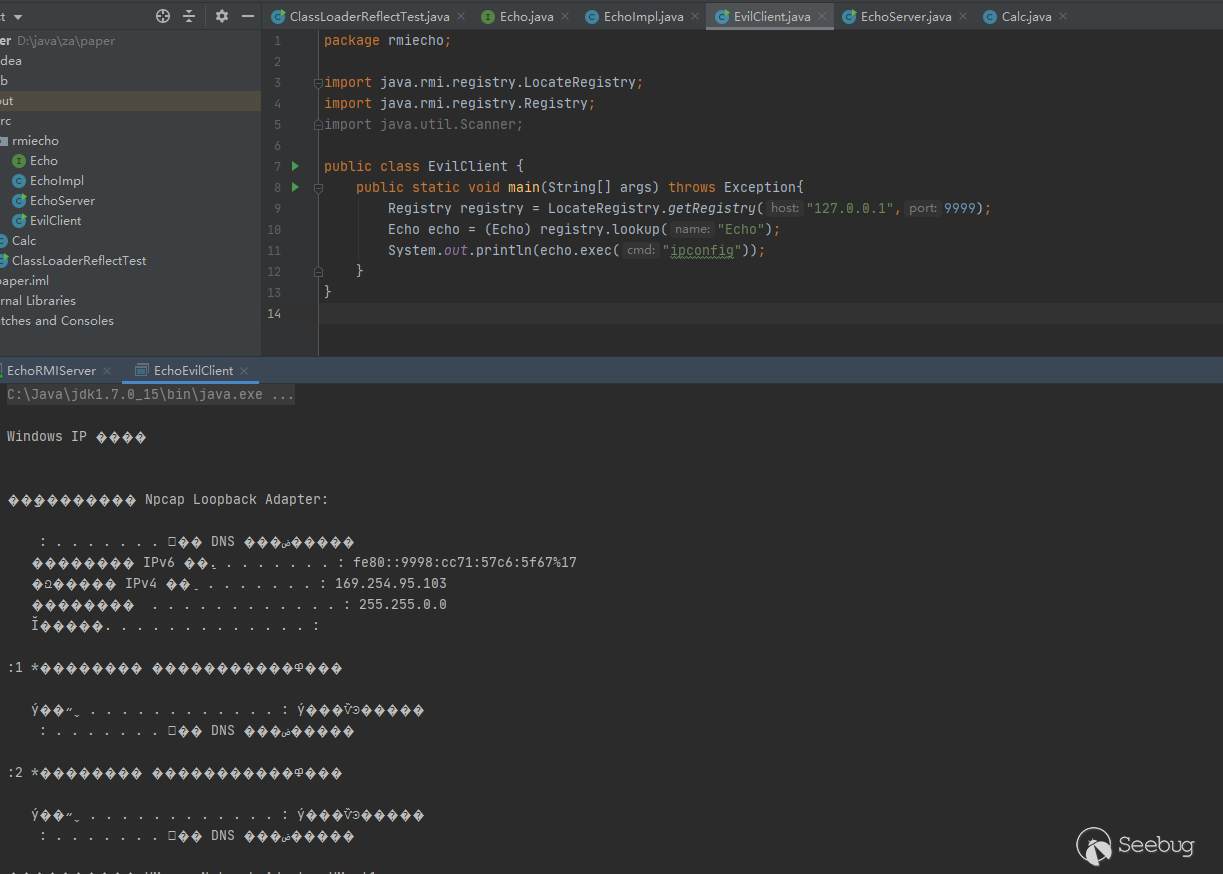Click the EvilClient runnable class icon in tree
The width and height of the screenshot is (1223, 874).
coord(19,221)
